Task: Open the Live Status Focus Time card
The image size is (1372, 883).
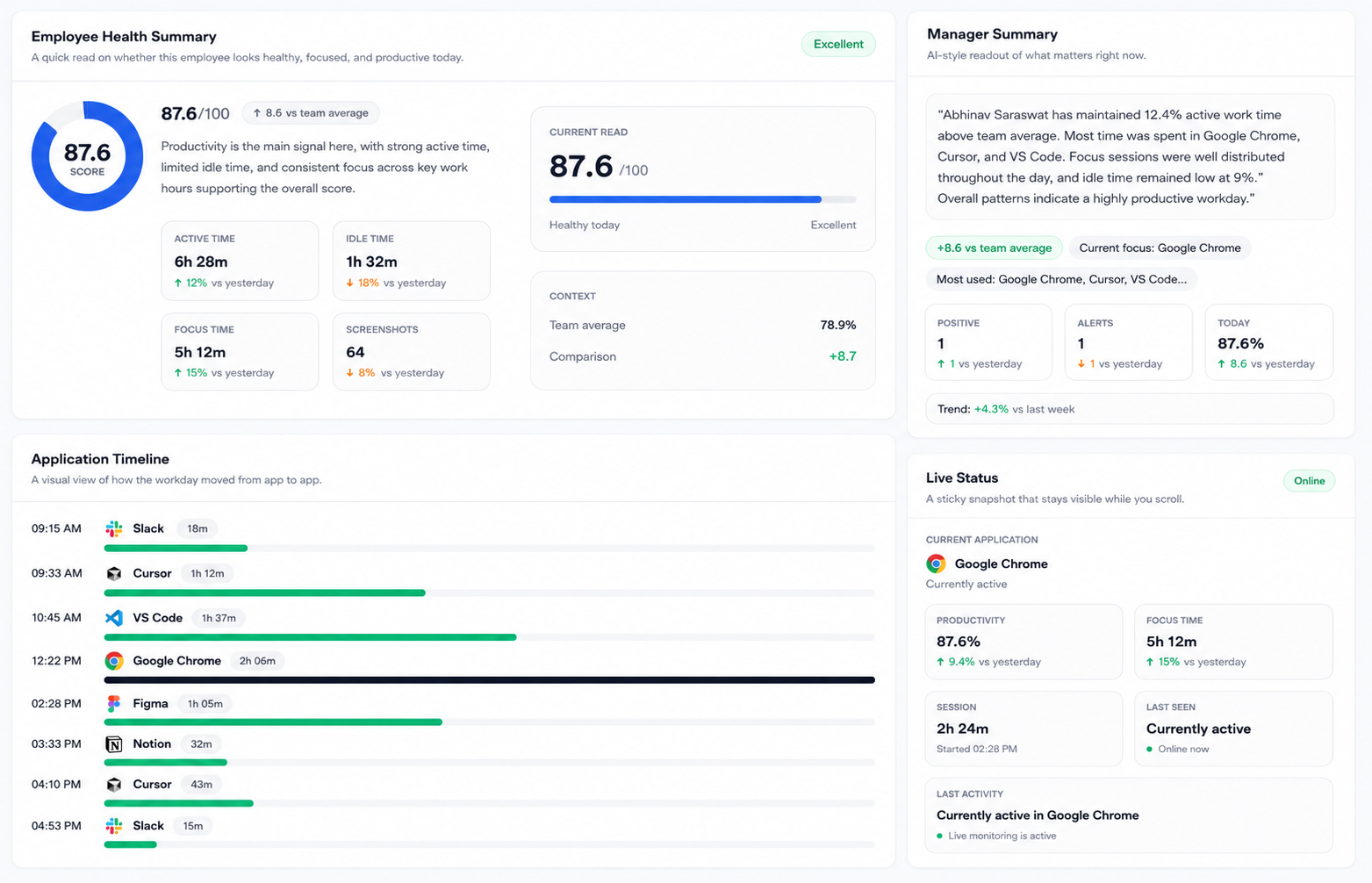Action: click(1233, 642)
